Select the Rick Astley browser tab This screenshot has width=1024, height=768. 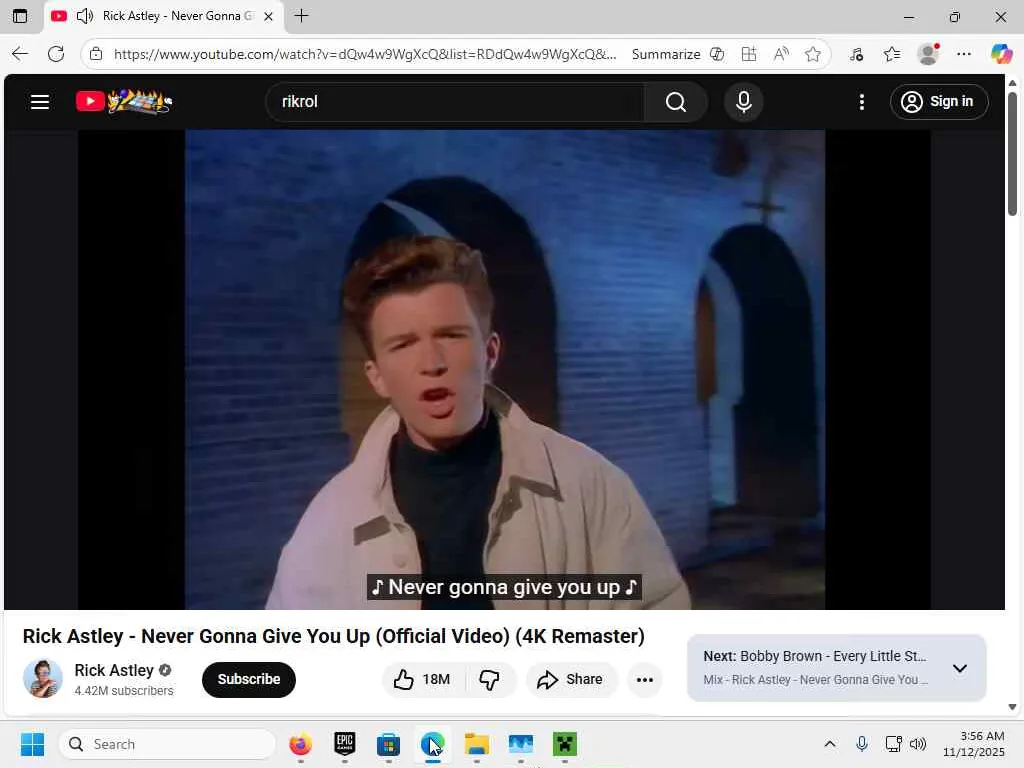[x=164, y=16]
